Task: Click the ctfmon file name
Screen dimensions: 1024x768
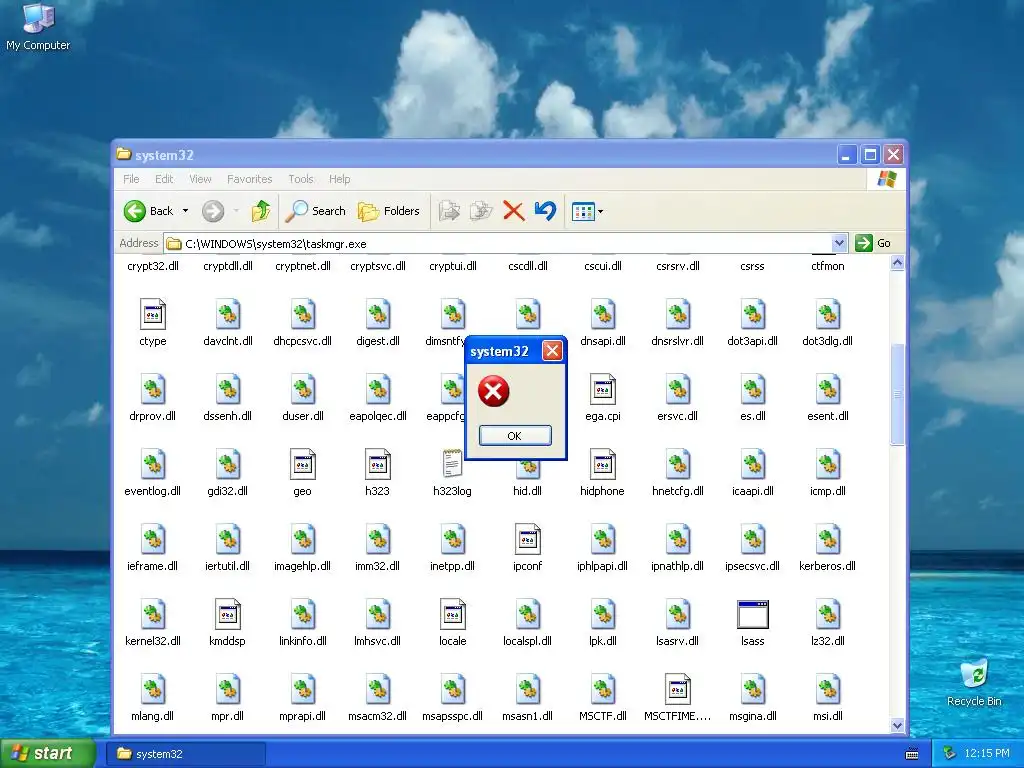Action: pyautogui.click(x=827, y=266)
